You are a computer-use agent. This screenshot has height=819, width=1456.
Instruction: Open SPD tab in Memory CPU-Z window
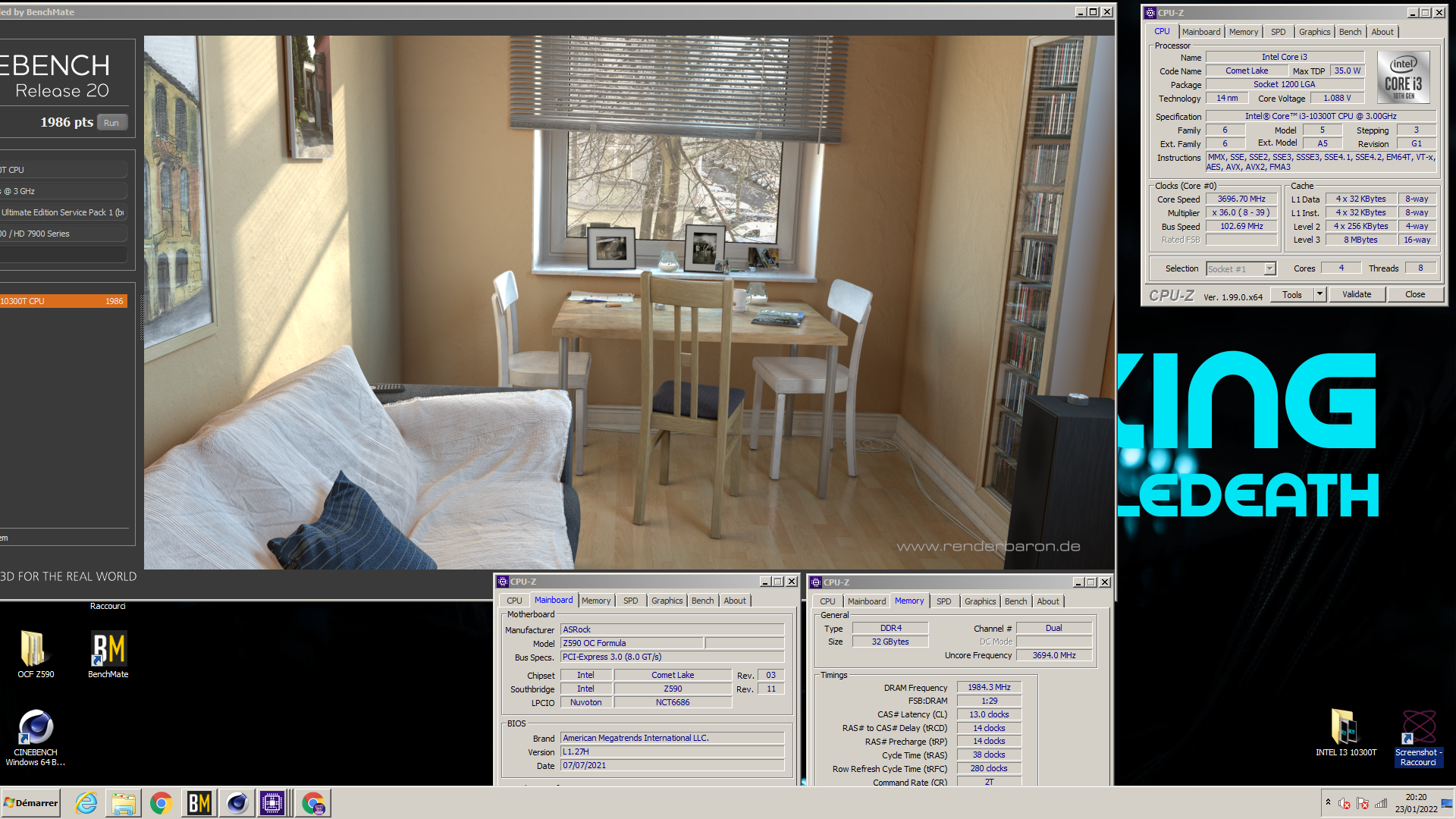tap(943, 601)
